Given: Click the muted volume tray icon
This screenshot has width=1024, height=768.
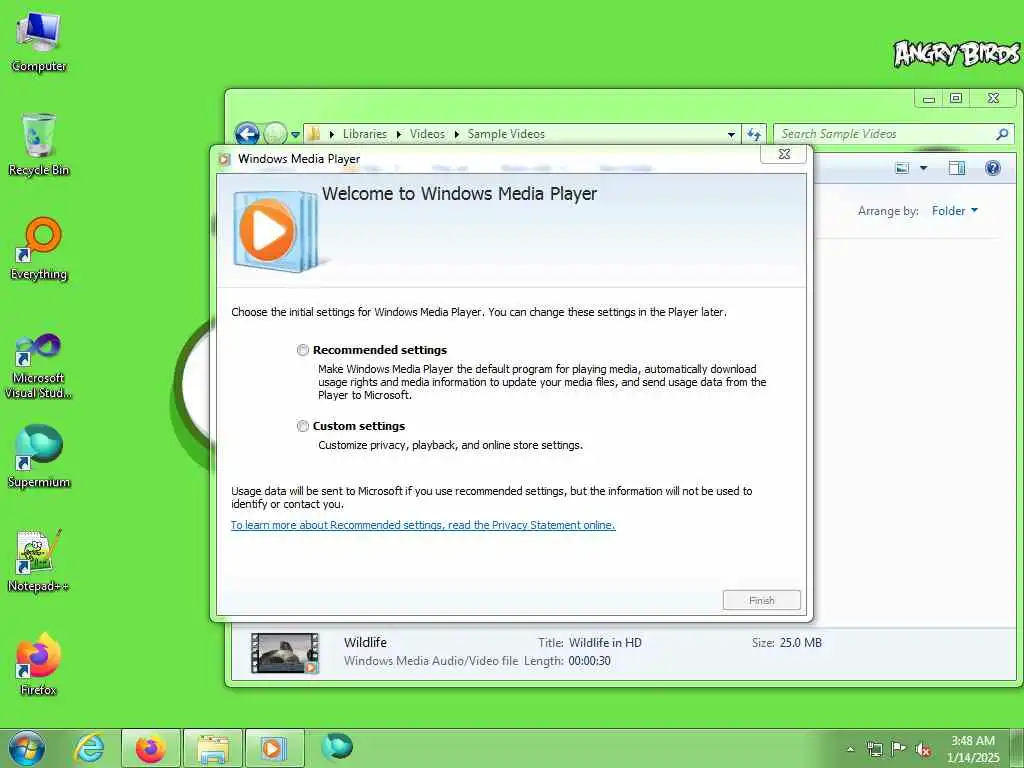Looking at the screenshot, I should click(x=923, y=750).
